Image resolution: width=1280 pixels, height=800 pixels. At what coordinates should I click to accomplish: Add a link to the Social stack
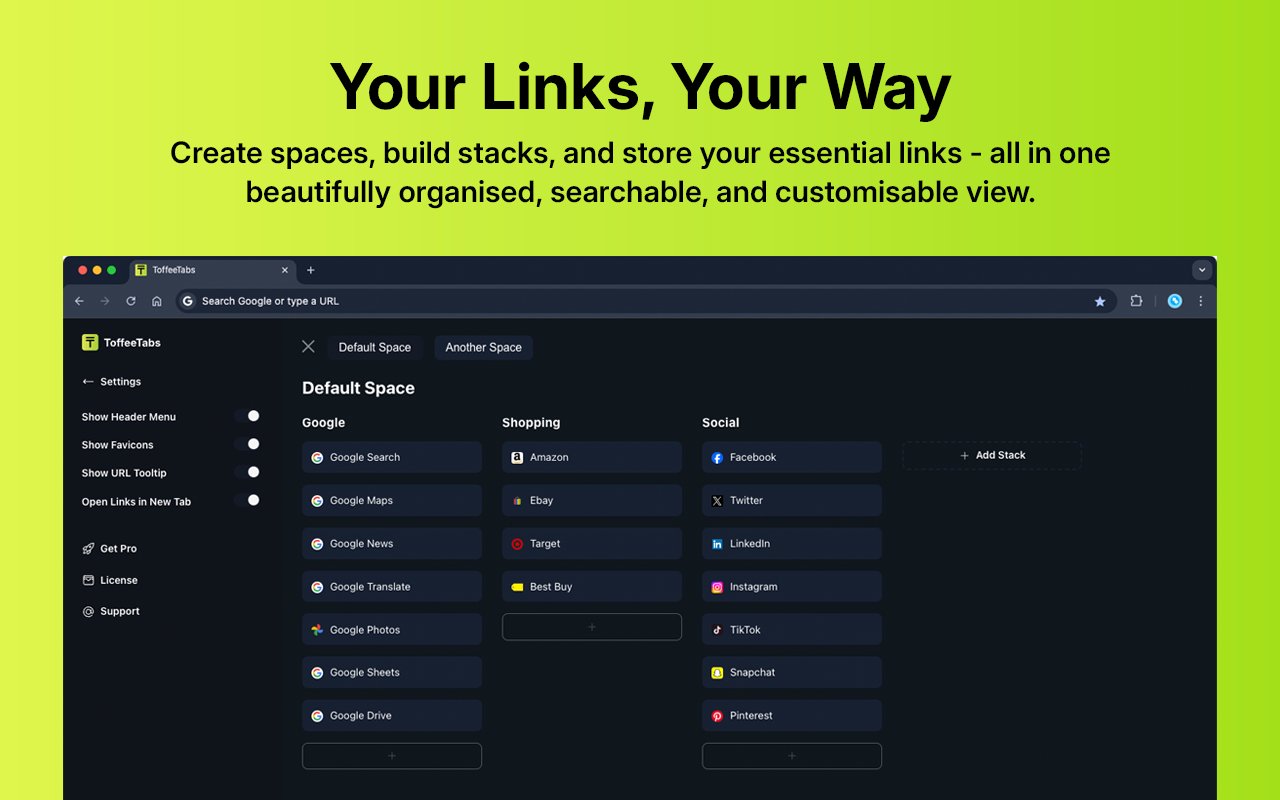click(x=792, y=756)
